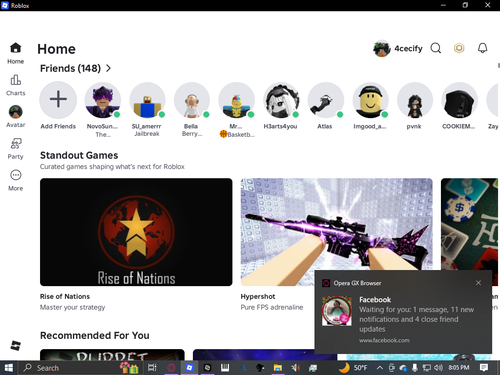Viewport: 500px width, 375px height.
Task: Open the piano keys taskbar app
Action: pos(225,368)
